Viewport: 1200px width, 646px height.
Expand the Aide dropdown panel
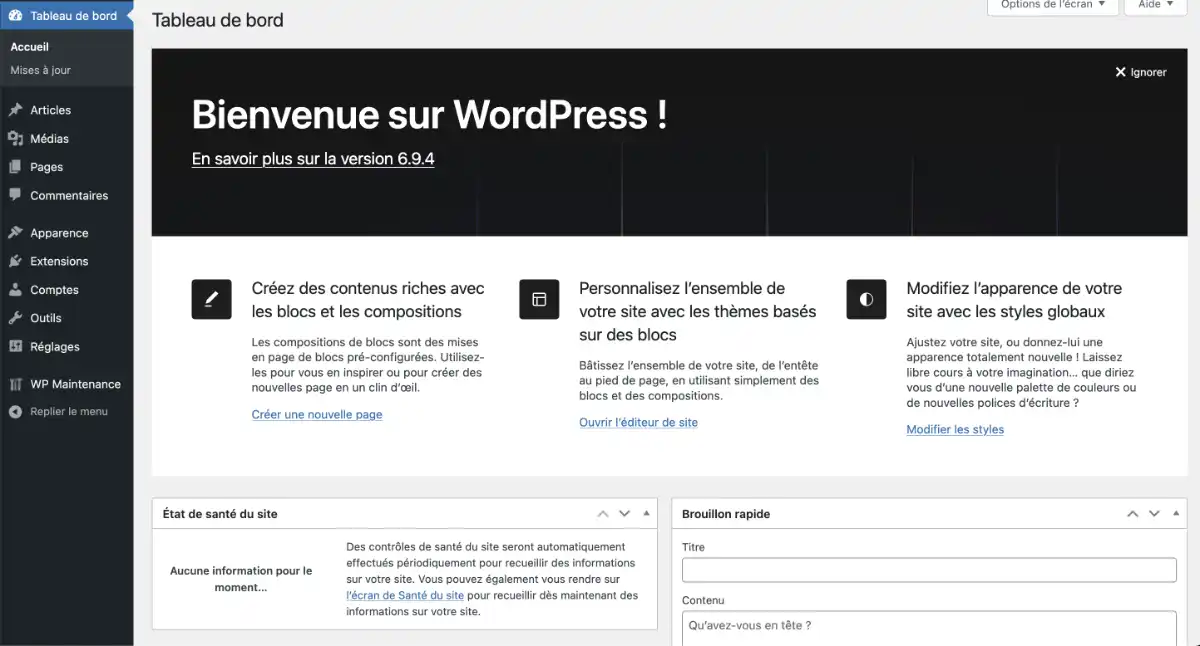click(x=1155, y=5)
